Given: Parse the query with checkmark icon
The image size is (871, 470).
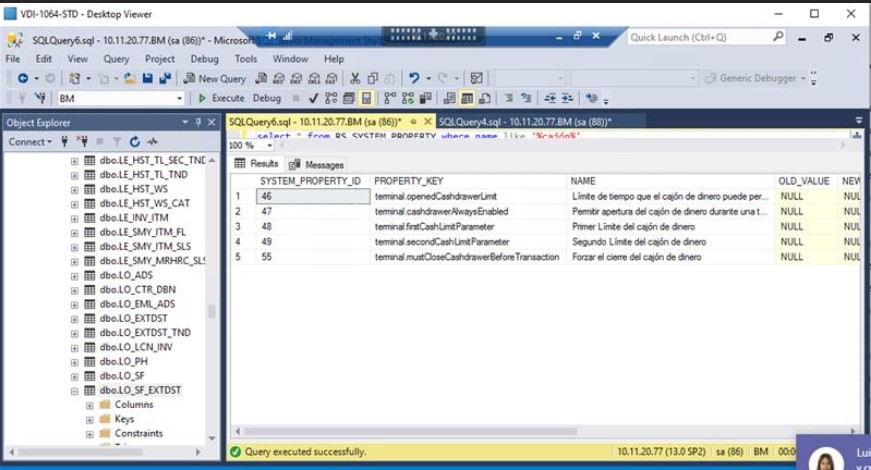Looking at the screenshot, I should tap(313, 98).
